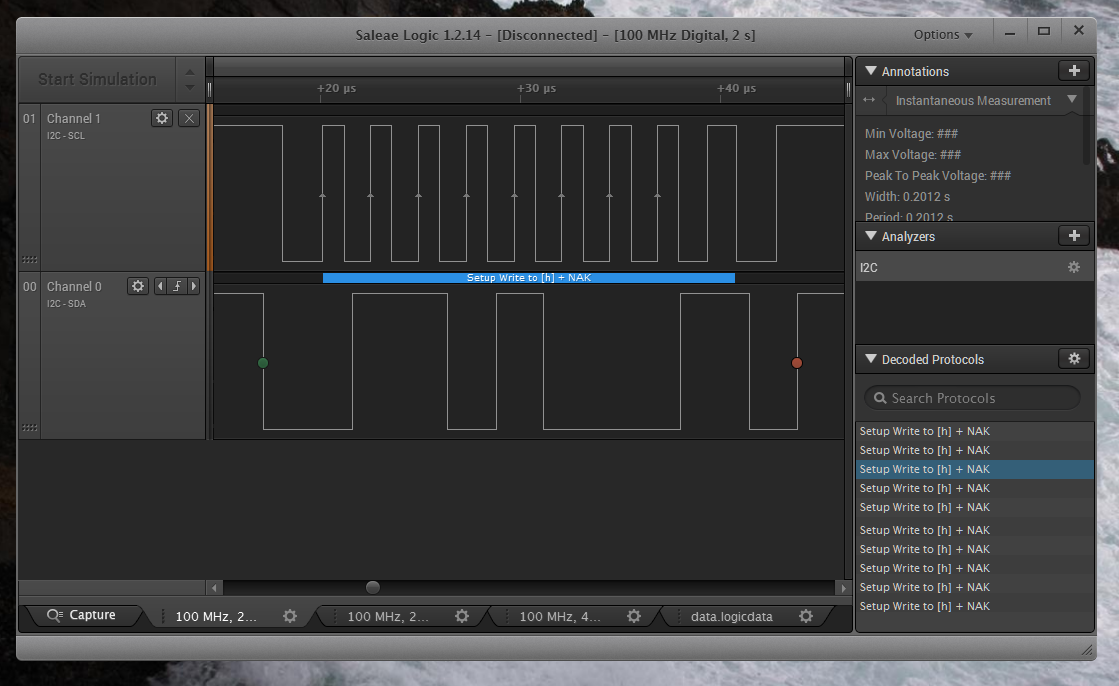This screenshot has height=686, width=1119.
Task: Minimize the Saleae Logic window
Action: click(1010, 33)
